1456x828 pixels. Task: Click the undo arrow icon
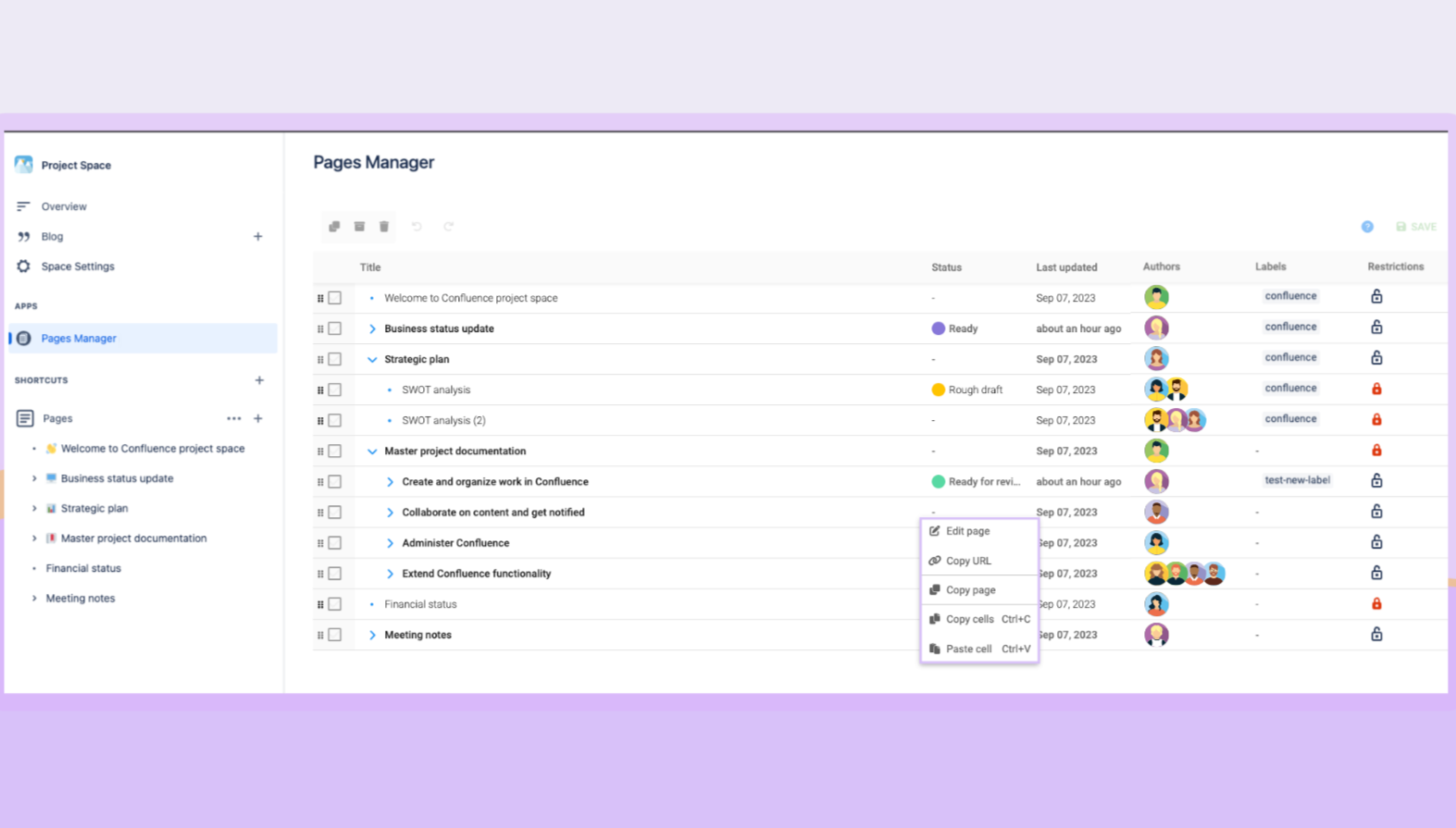click(417, 227)
